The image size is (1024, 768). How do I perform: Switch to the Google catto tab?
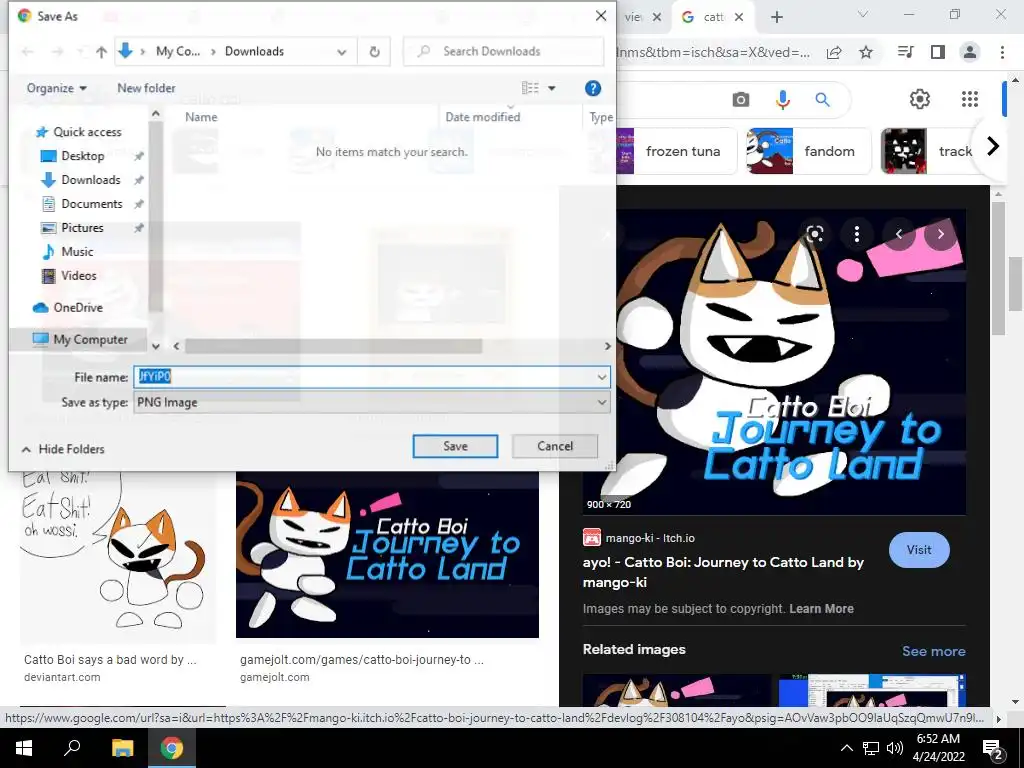(713, 17)
